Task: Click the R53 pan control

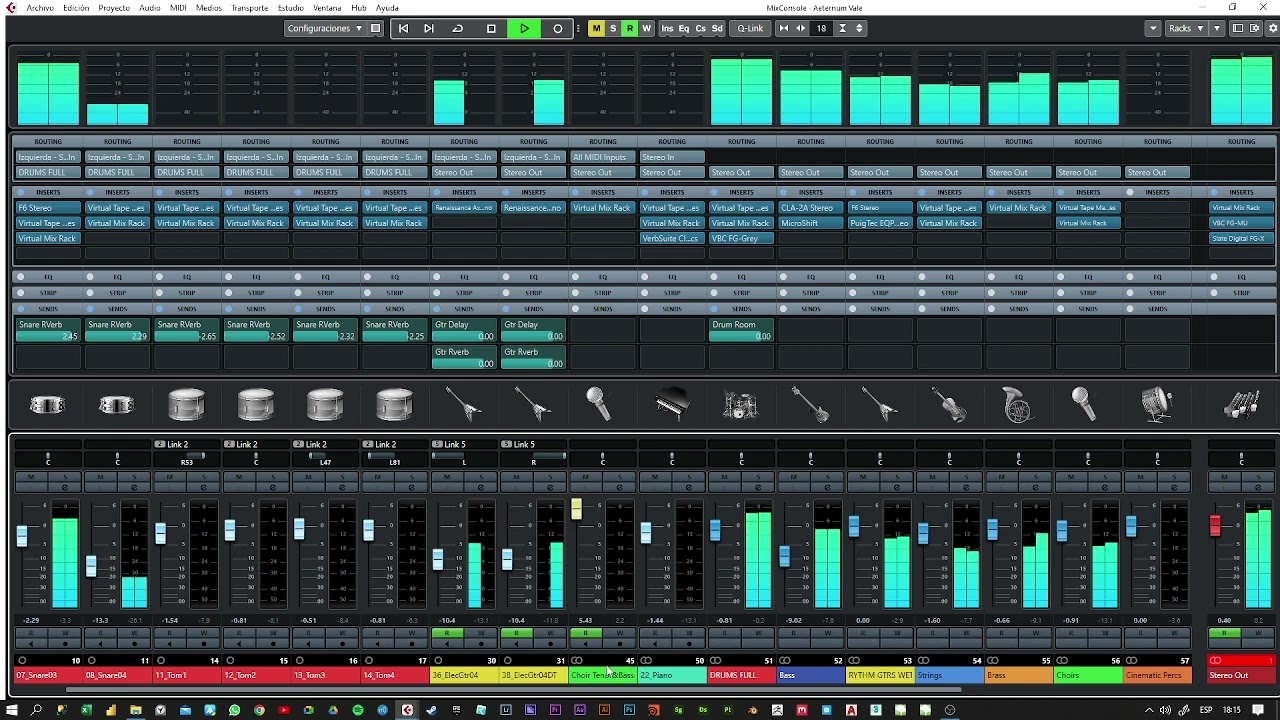Action: click(x=186, y=459)
